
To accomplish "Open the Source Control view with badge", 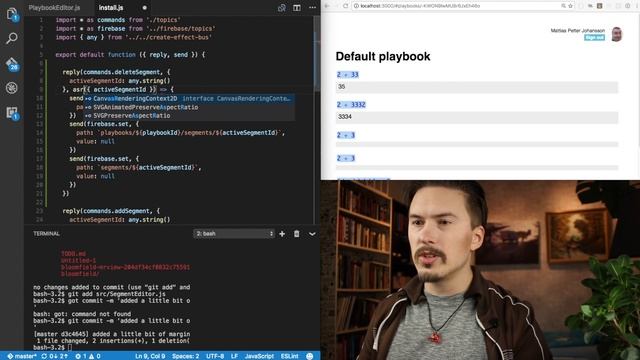I will pos(12,64).
